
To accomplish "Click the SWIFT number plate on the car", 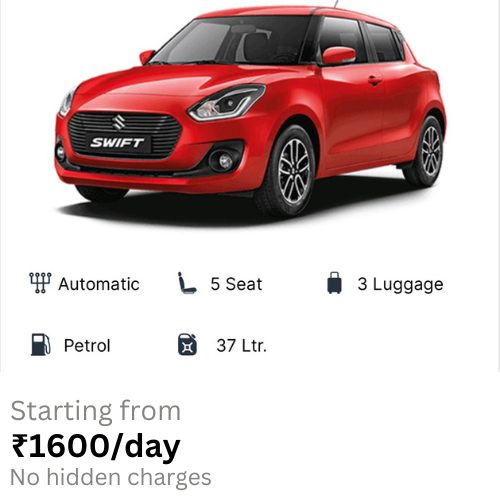I will [x=117, y=143].
